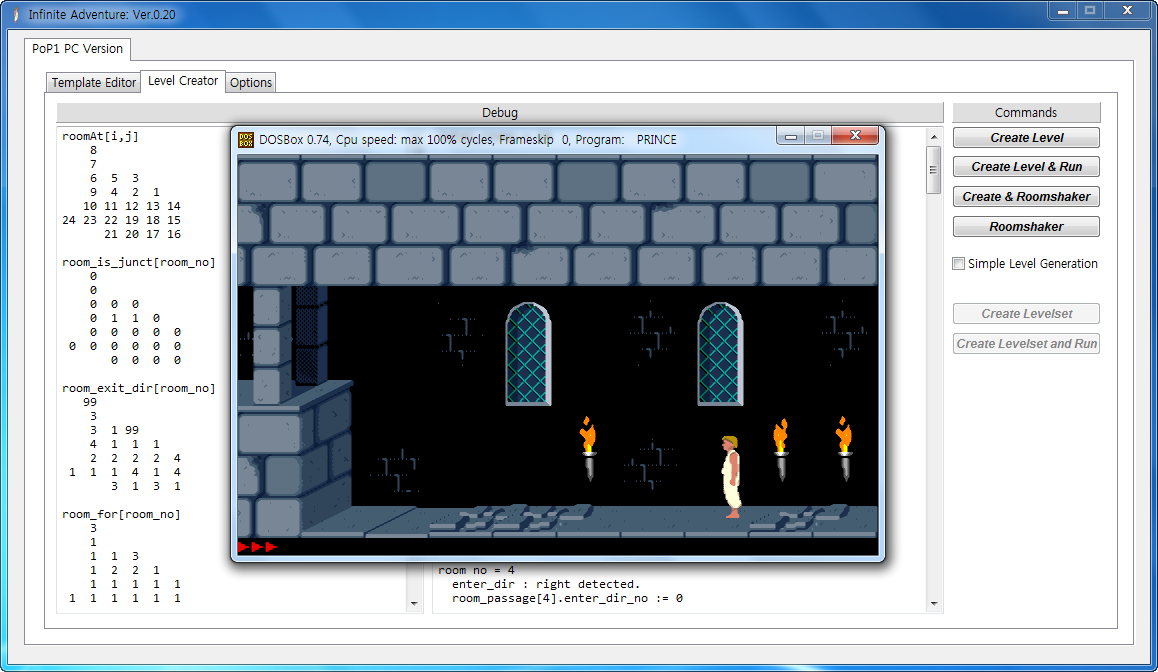Screen dimensions: 1158x672
Task: Minimize the Infinite Adventure window
Action: tap(1062, 11)
